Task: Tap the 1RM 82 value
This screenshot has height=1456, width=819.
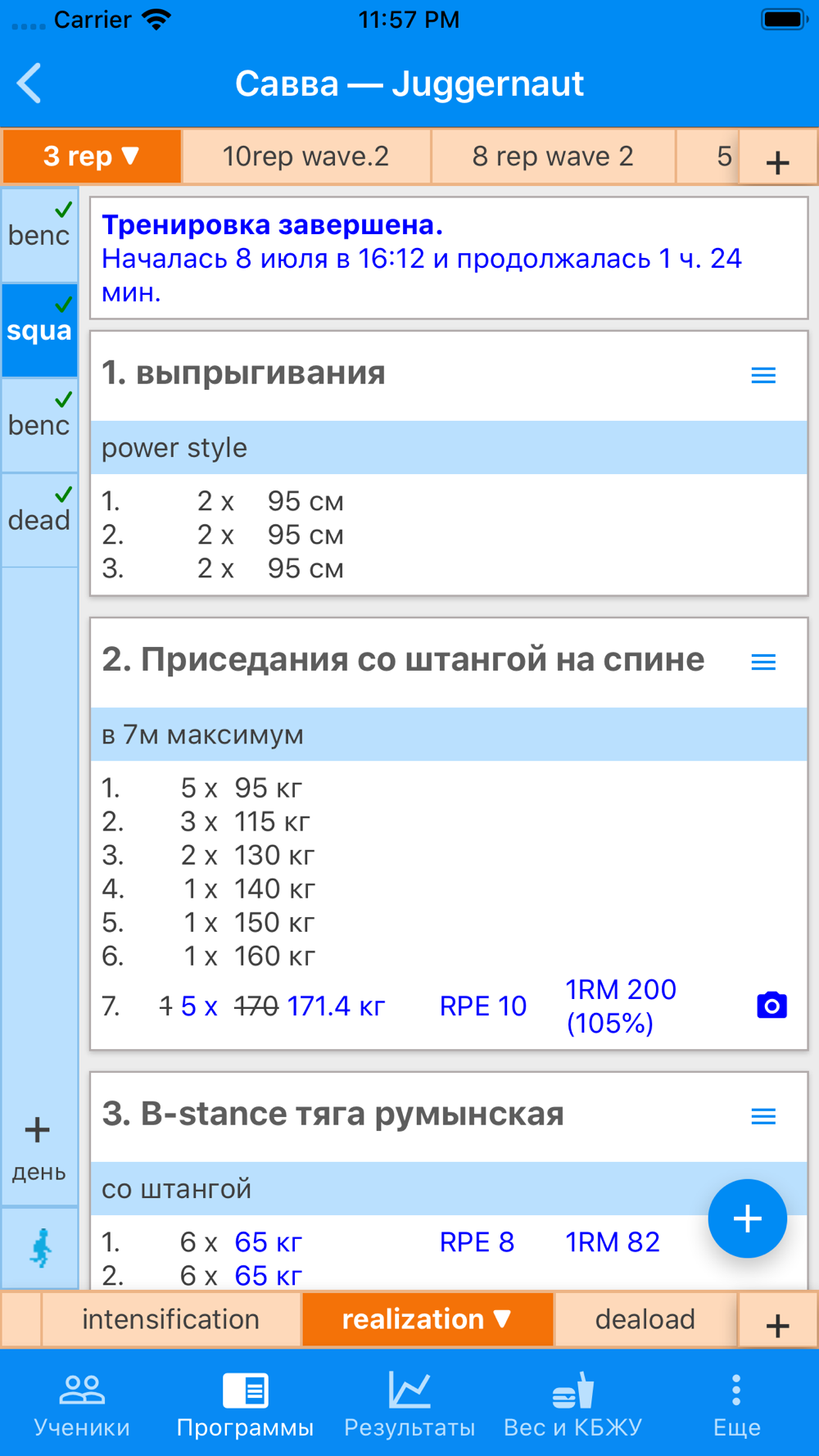Action: pyautogui.click(x=613, y=1242)
